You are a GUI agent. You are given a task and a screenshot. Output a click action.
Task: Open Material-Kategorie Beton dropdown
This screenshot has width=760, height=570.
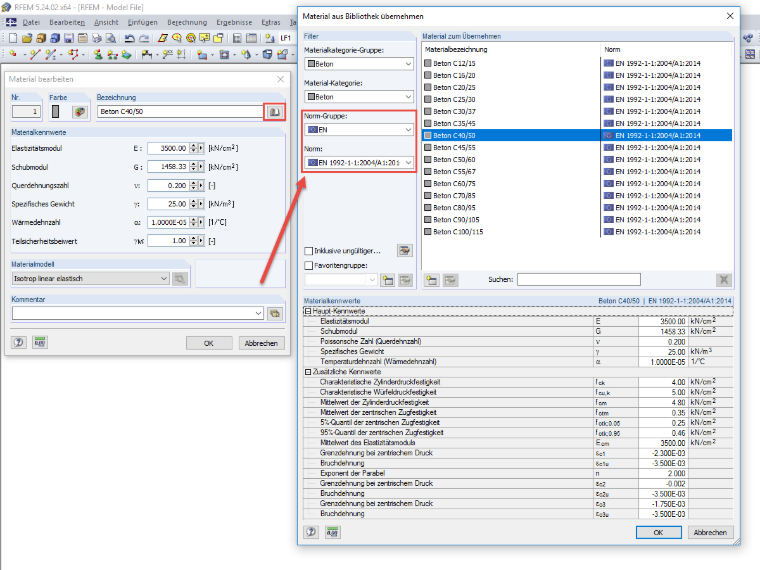359,97
